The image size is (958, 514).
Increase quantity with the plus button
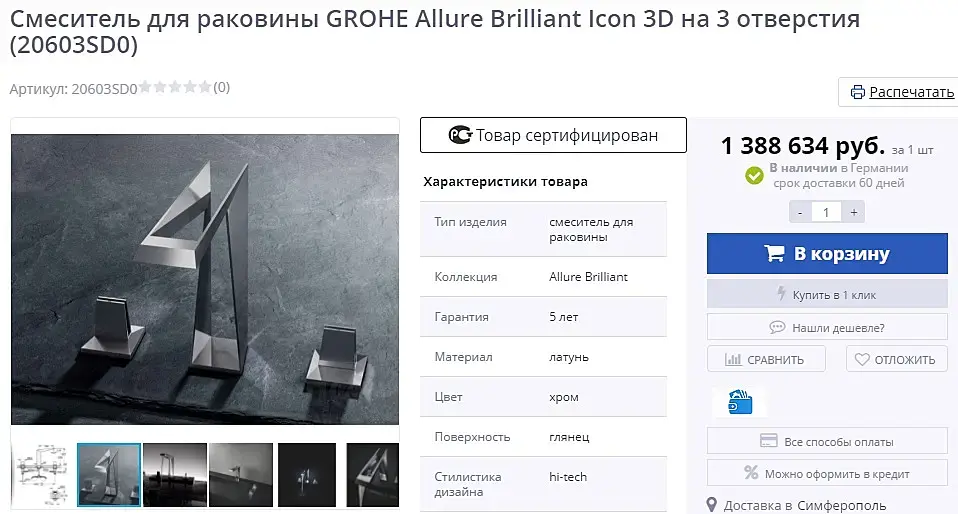(x=854, y=212)
